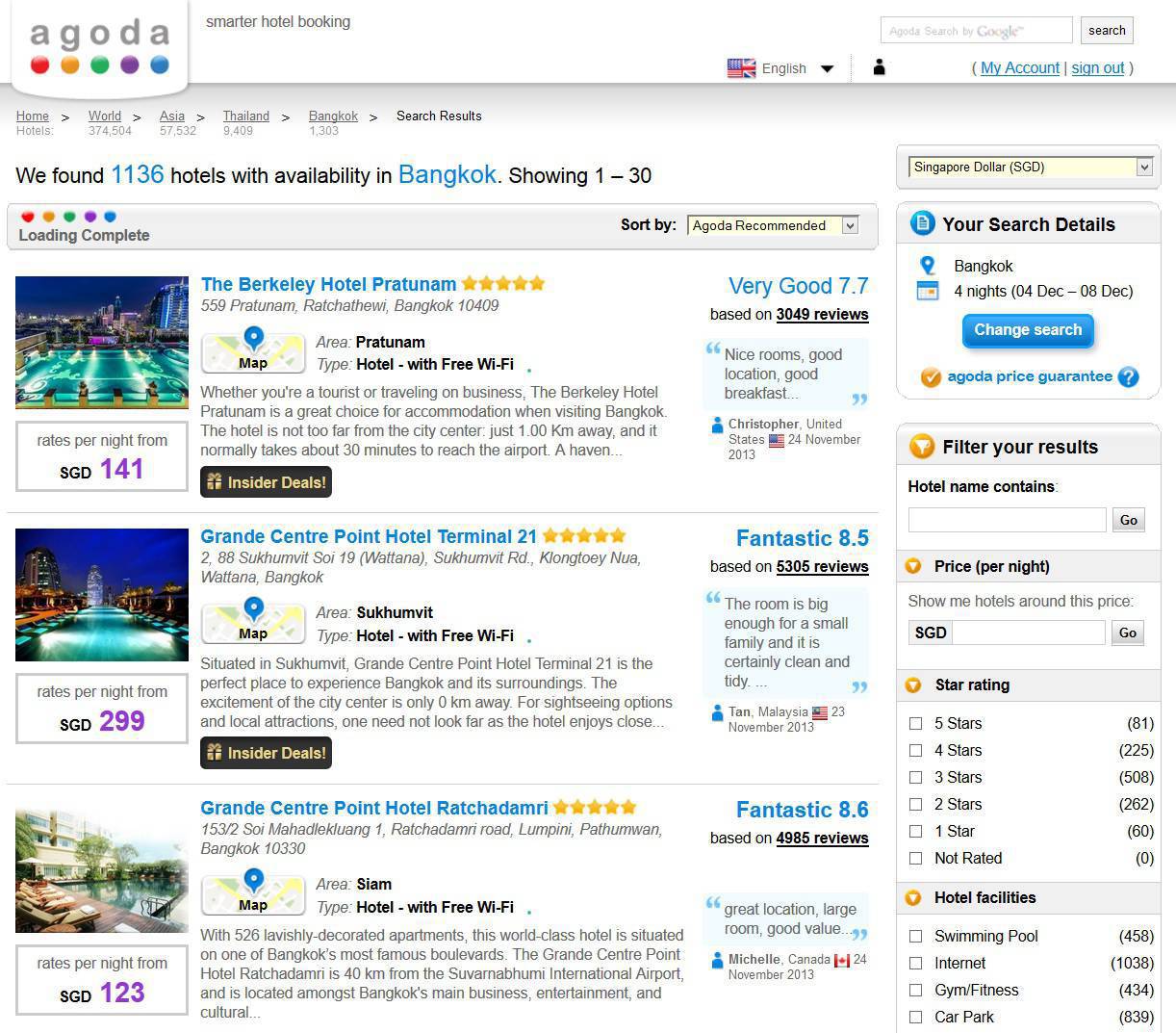
Task: Open Grande Centre Point Terminal 21 thumbnail
Action: click(x=102, y=595)
